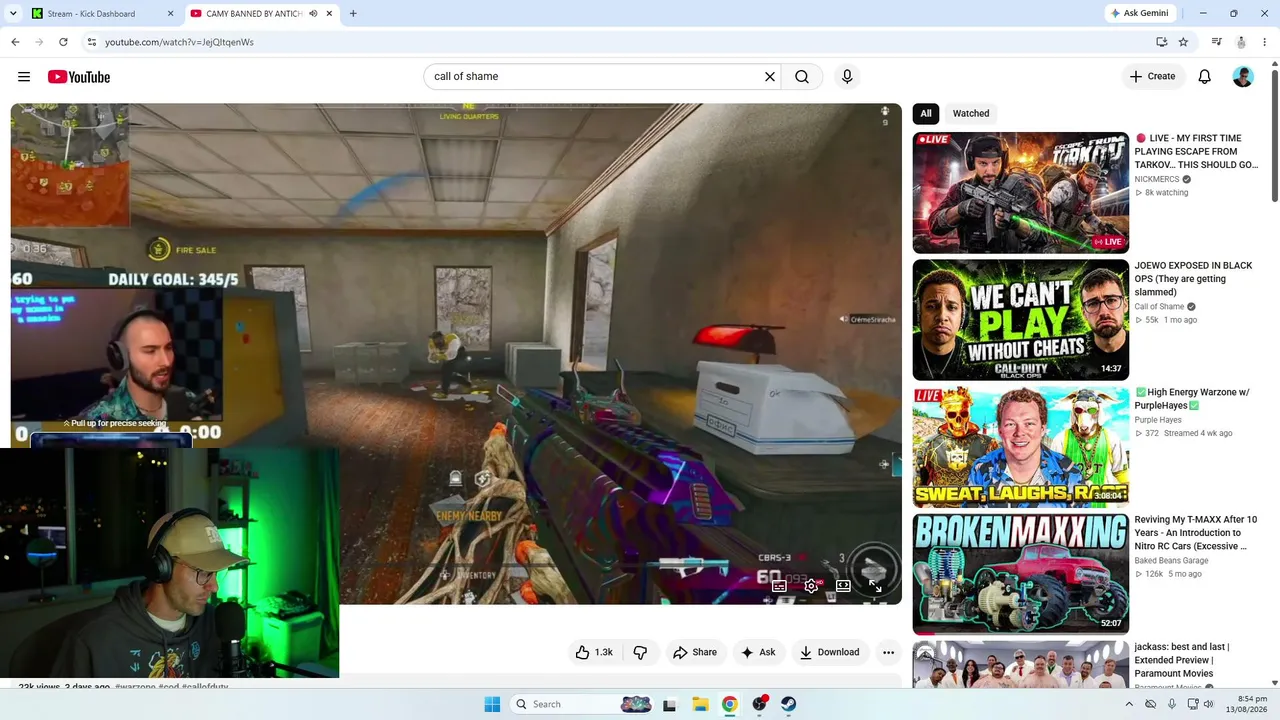Click the Windows taskbar search box
This screenshot has width=1280, height=720.
pos(582,704)
